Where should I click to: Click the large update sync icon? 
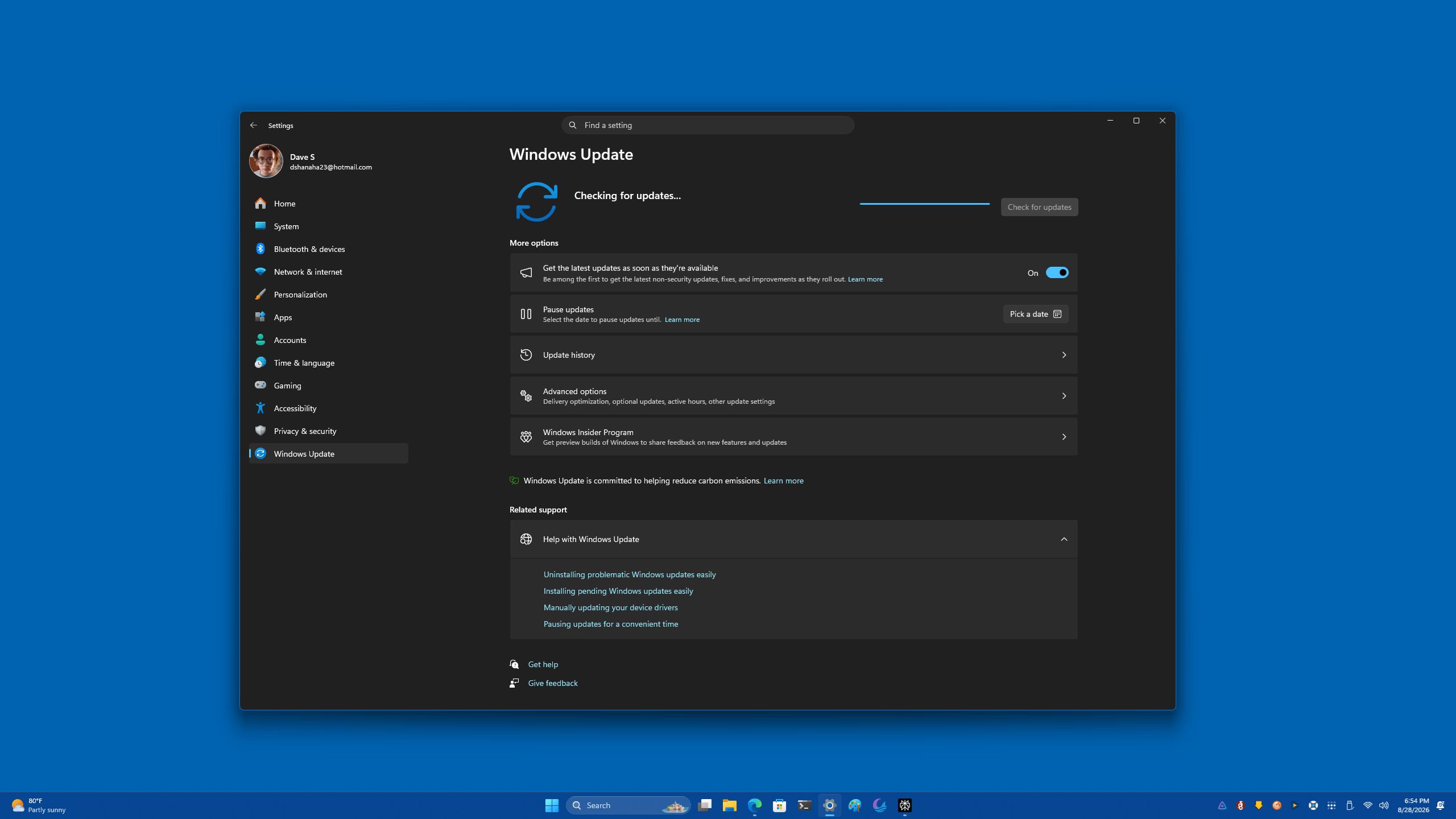(x=536, y=202)
